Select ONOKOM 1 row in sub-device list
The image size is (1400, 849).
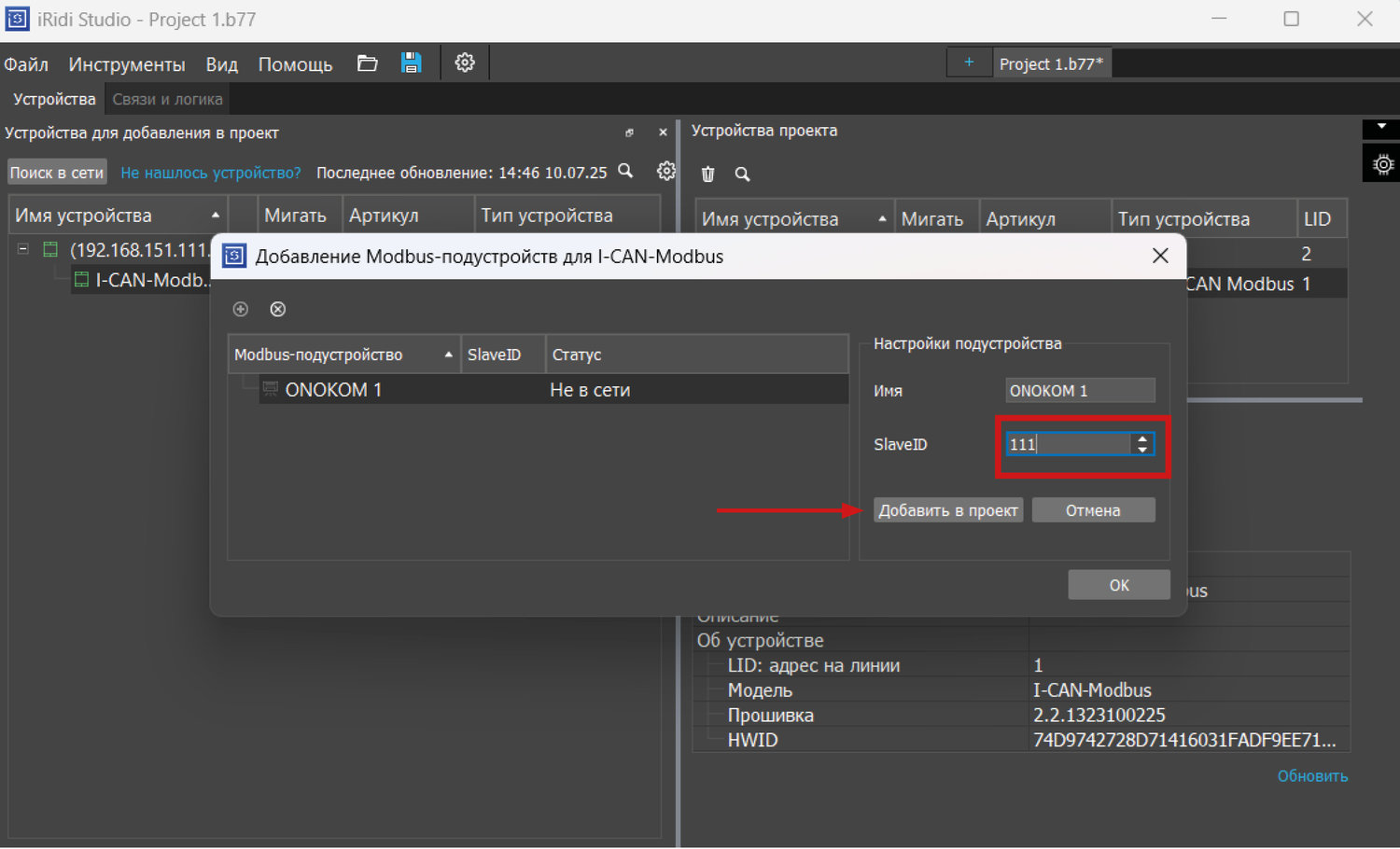pos(333,390)
